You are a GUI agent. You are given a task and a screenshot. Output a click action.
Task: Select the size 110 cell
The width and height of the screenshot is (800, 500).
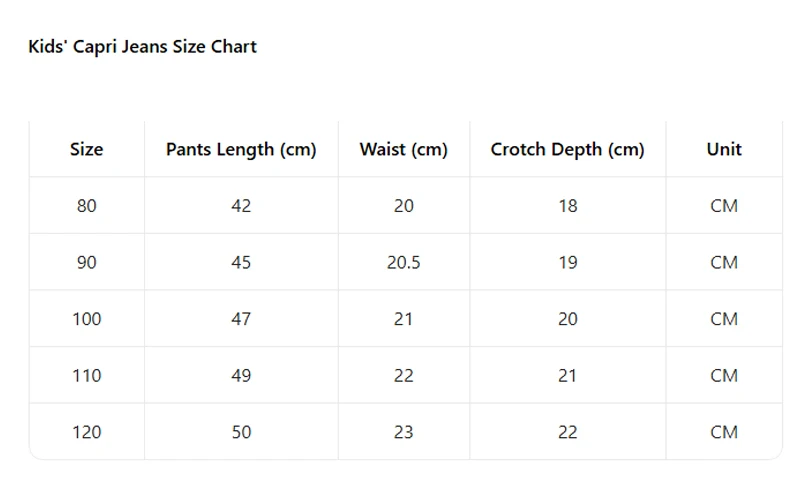(87, 376)
